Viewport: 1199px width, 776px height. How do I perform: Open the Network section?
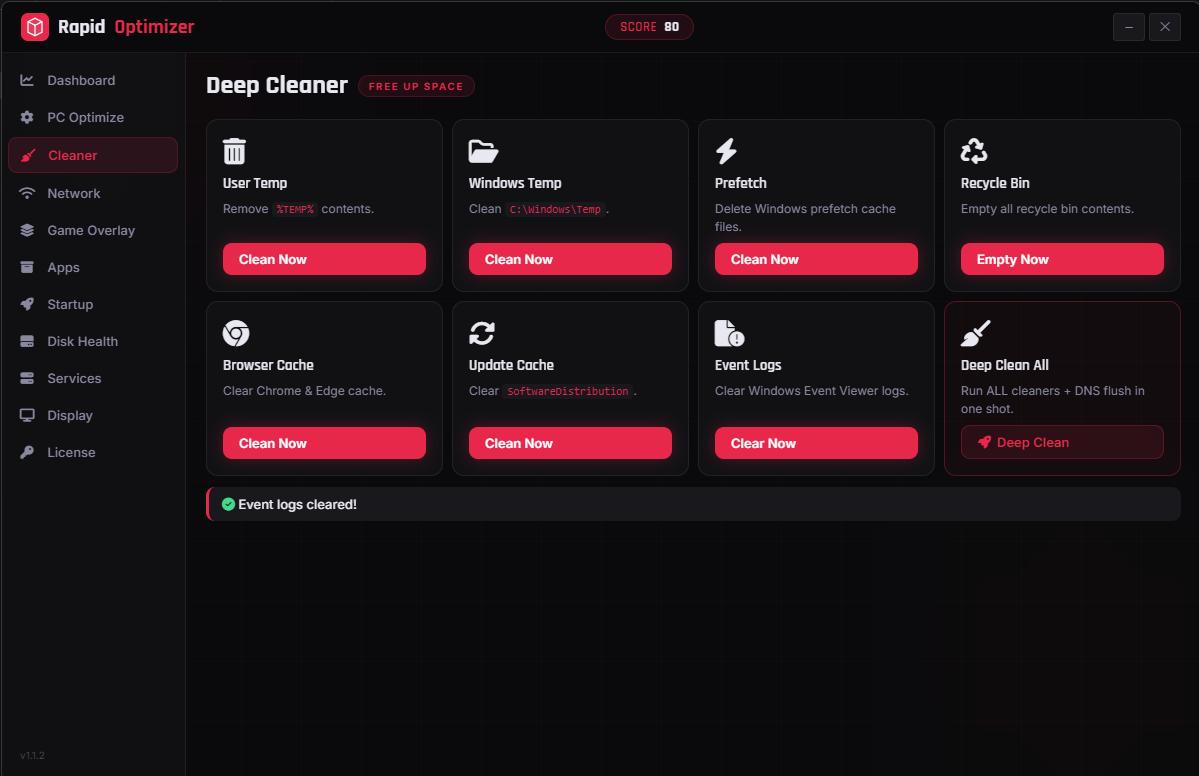pos(93,193)
